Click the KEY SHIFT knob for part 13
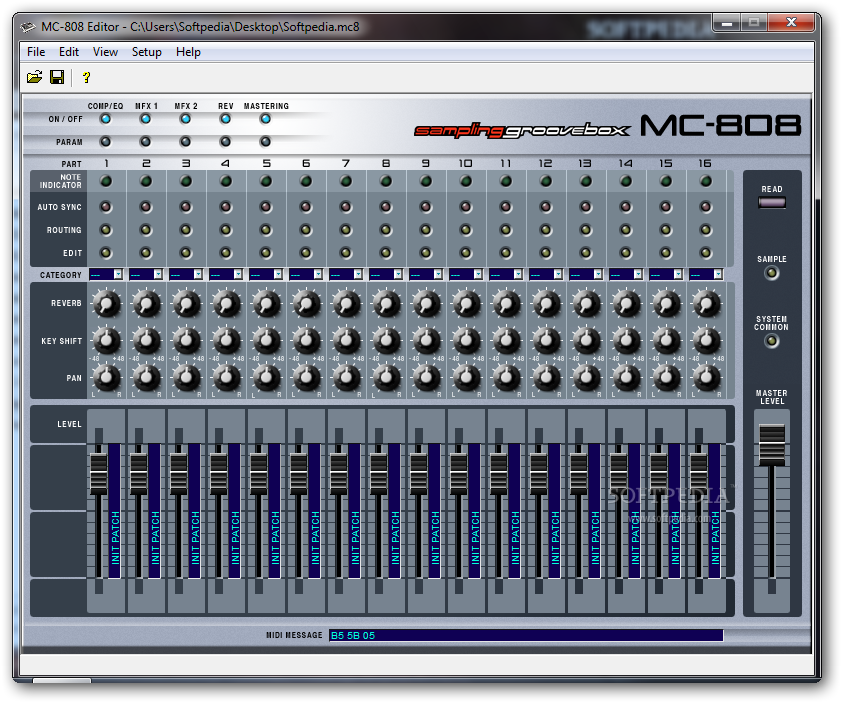This screenshot has height=703, width=842. coord(586,340)
